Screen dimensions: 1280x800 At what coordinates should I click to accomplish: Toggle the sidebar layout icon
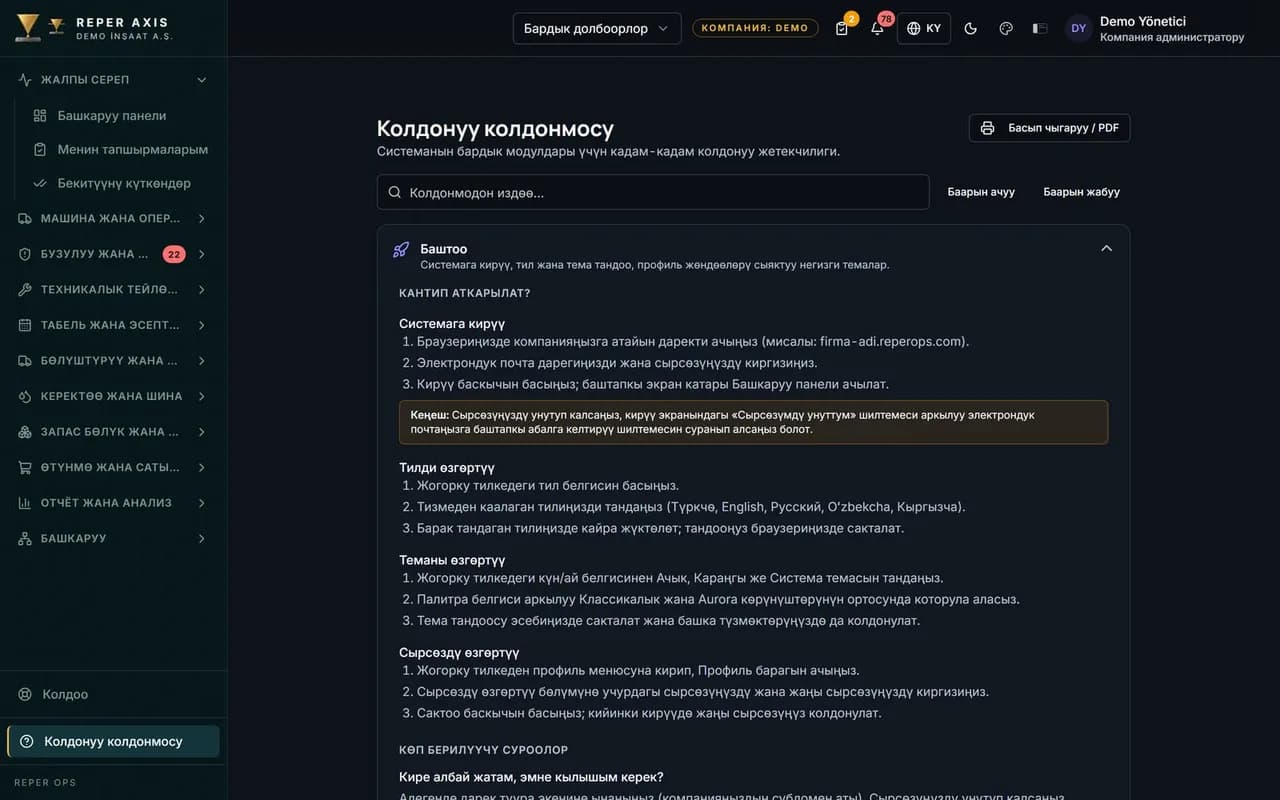1040,28
